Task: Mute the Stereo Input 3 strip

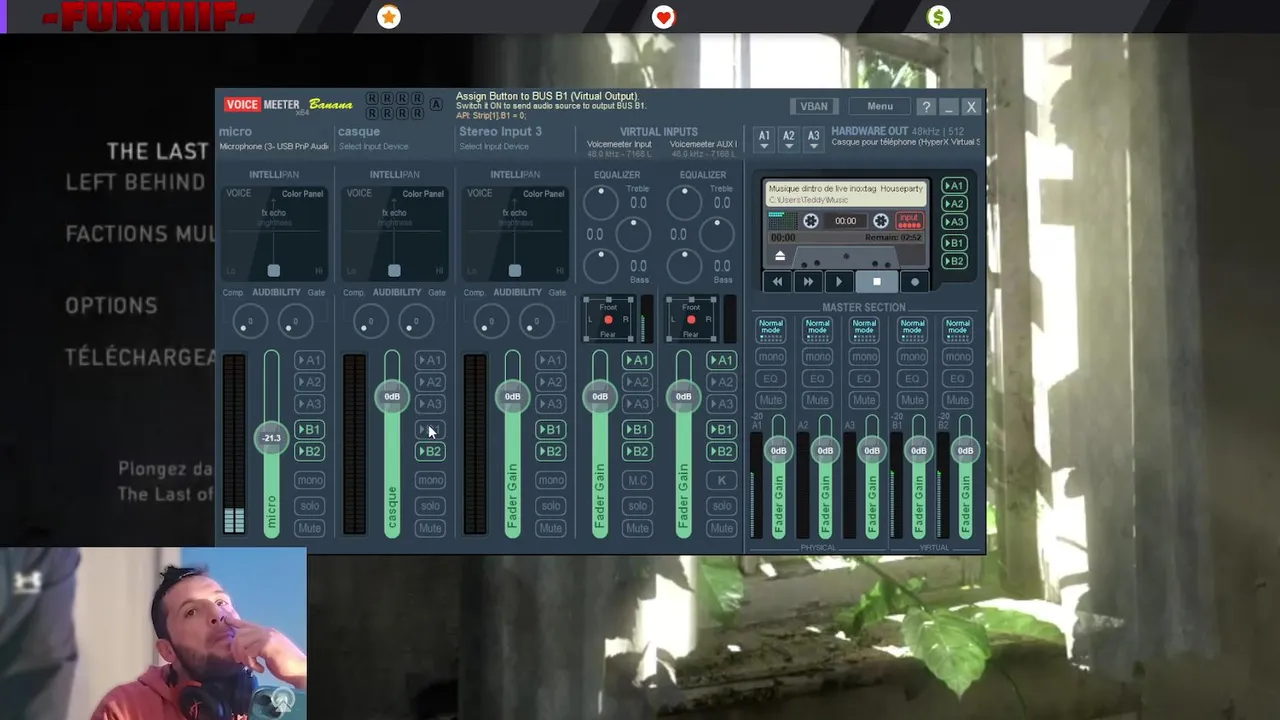Action: point(550,528)
